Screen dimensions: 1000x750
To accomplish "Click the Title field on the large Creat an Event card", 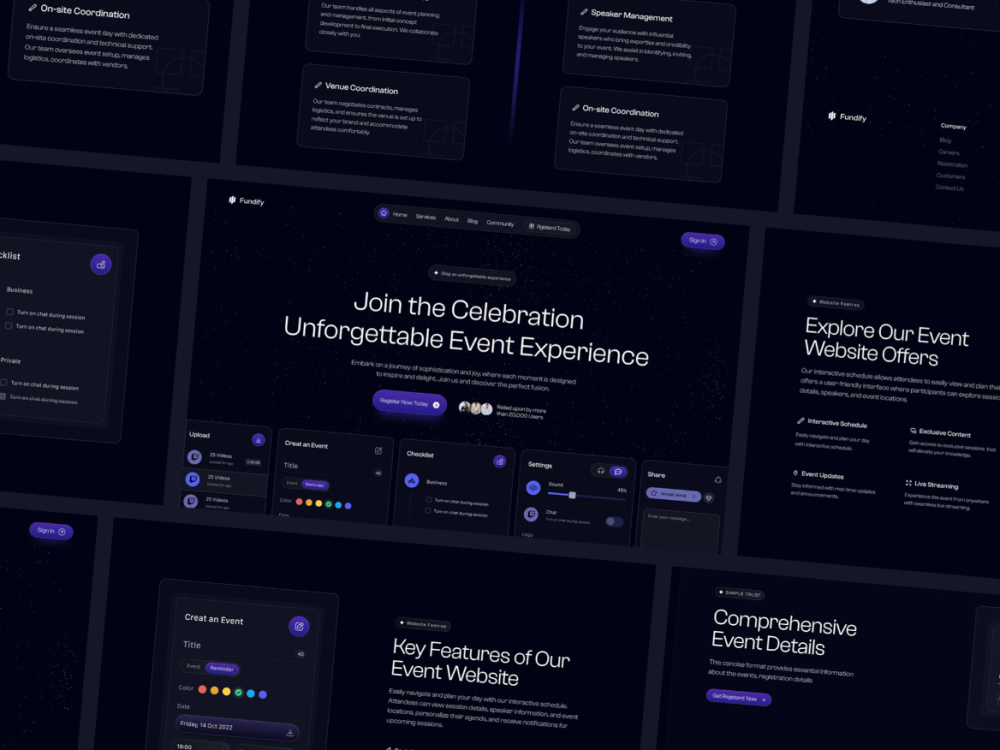I will click(x=242, y=648).
